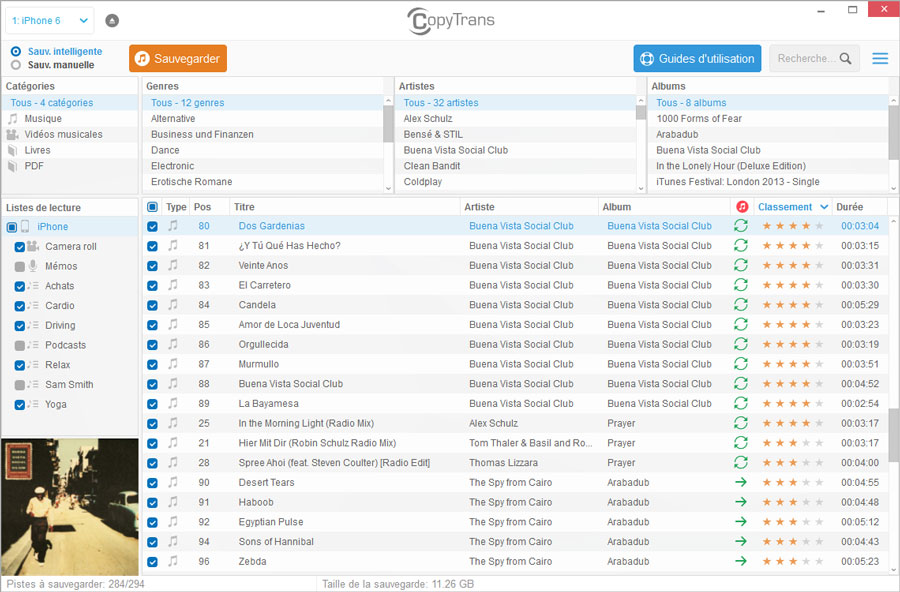The image size is (900, 592).
Task: Sort by the Durée column header
Action: (x=860, y=207)
